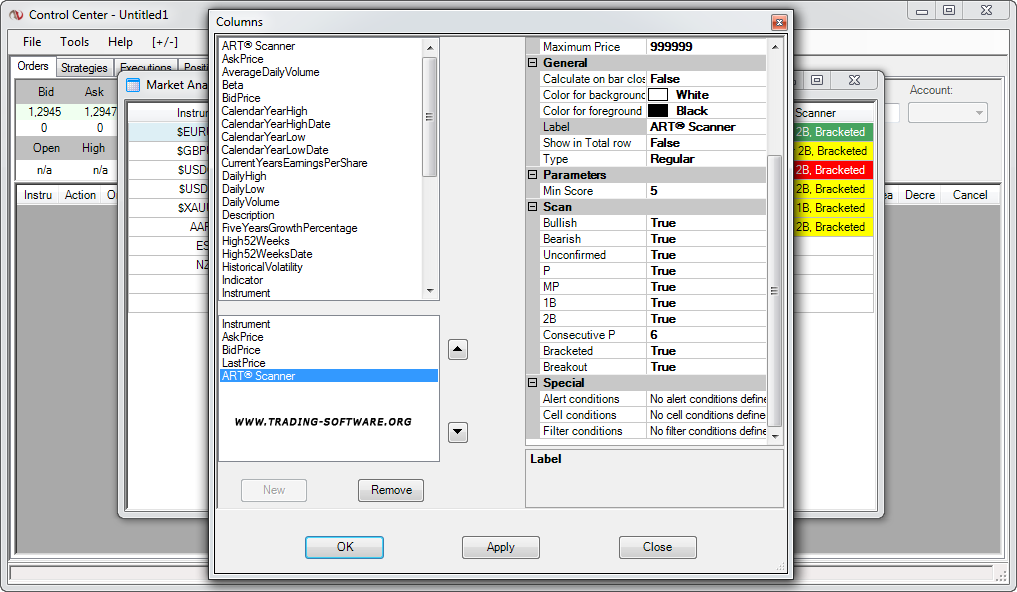Toggle the Bullish scan value
This screenshot has width=1017, height=592.
coord(705,223)
